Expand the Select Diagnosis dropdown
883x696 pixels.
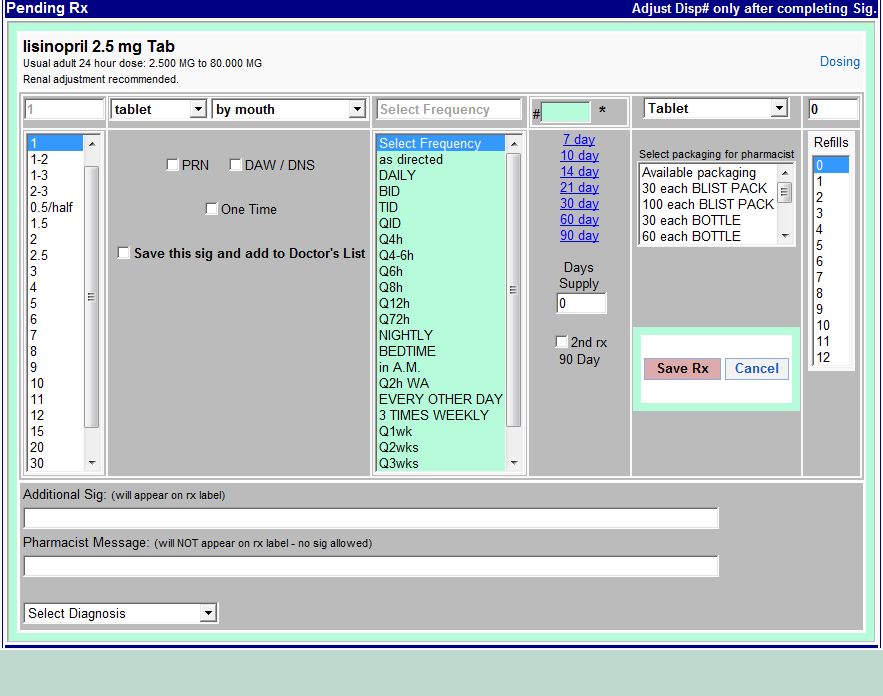pos(121,613)
